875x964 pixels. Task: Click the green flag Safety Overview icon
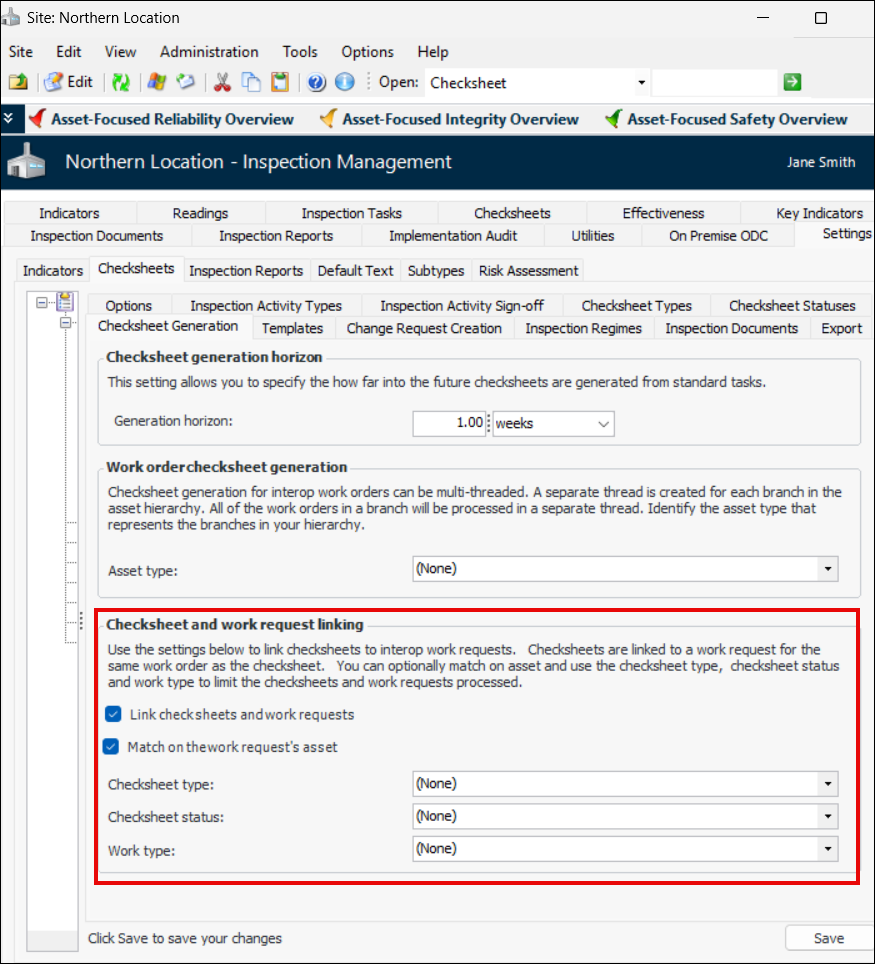(613, 118)
